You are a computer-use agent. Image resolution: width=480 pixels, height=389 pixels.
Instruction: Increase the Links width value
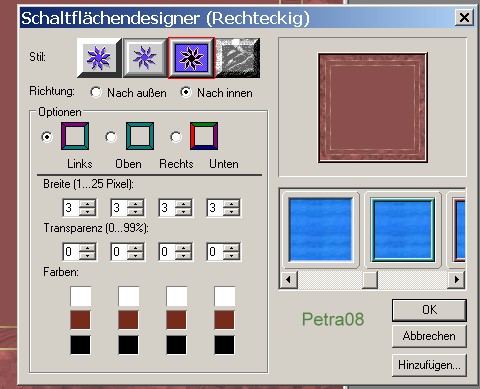tap(88, 204)
